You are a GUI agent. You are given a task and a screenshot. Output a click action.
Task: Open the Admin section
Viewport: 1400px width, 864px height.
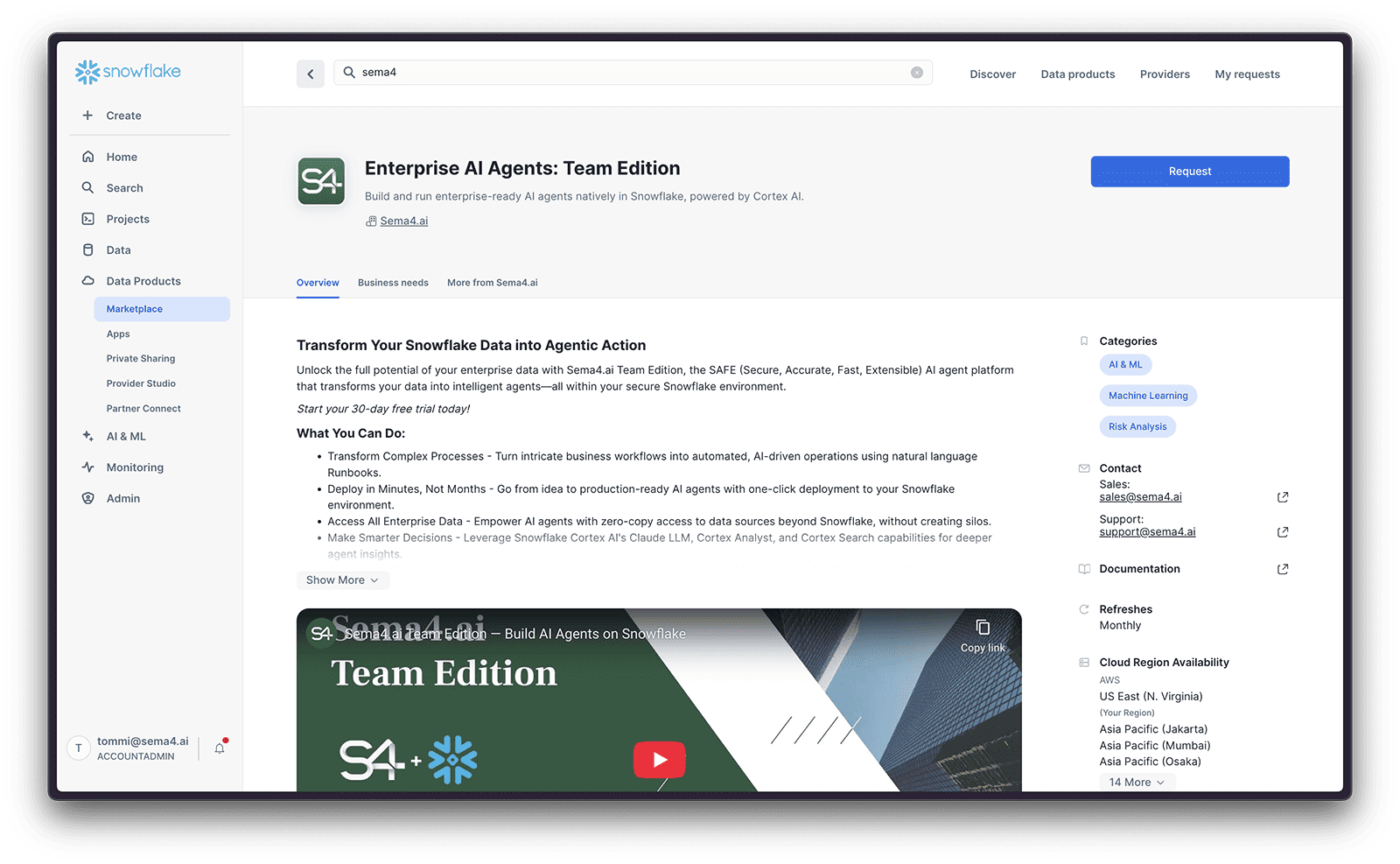(x=122, y=497)
